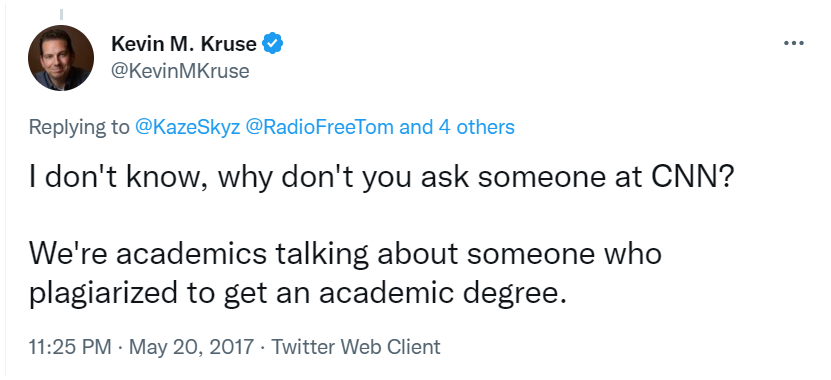
Task: Click the 11:25 PM timestamp
Action: click(x=70, y=347)
